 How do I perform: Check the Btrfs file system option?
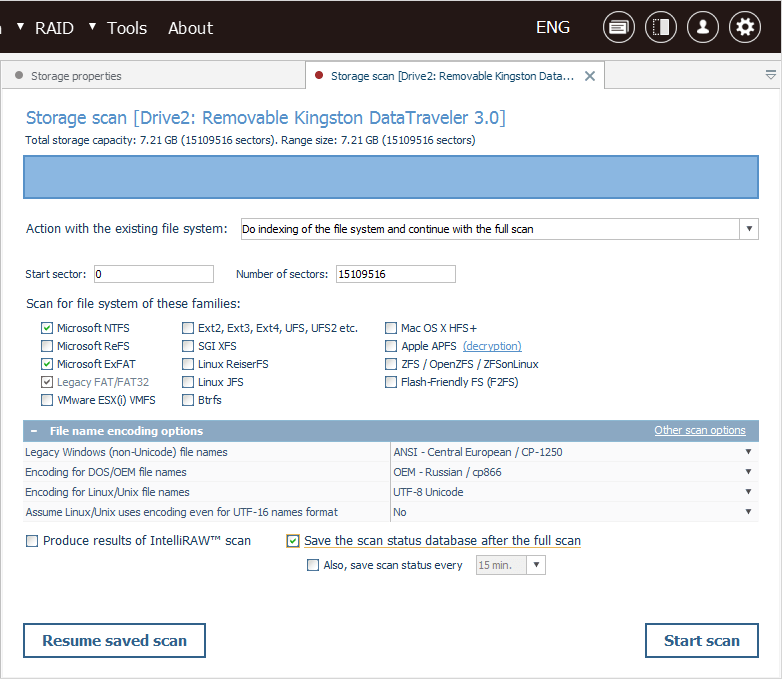pyautogui.click(x=188, y=400)
